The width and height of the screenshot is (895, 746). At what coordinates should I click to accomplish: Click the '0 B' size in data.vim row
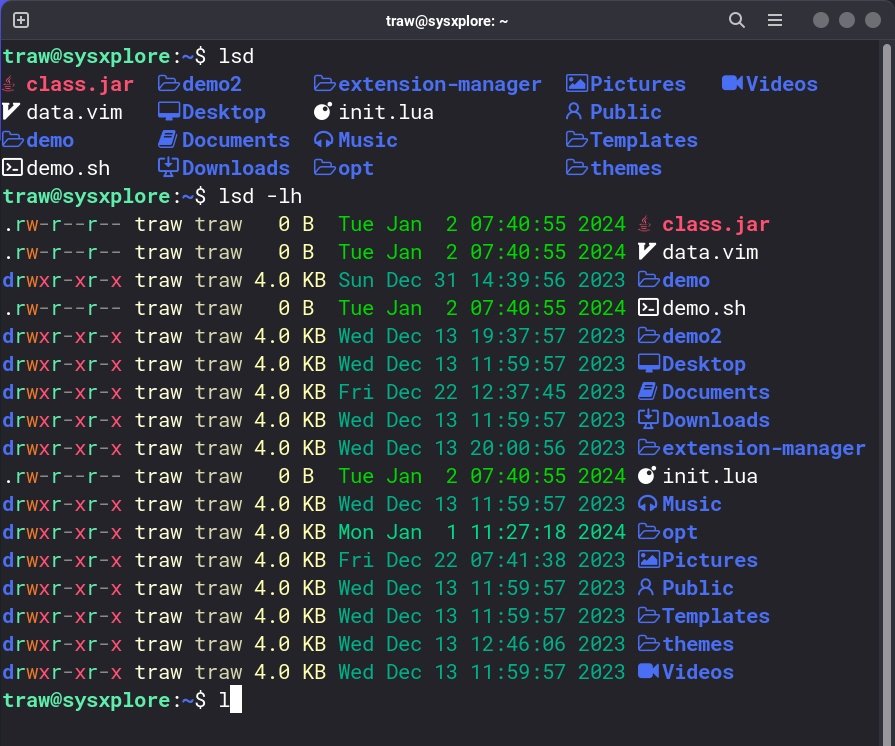point(296,252)
